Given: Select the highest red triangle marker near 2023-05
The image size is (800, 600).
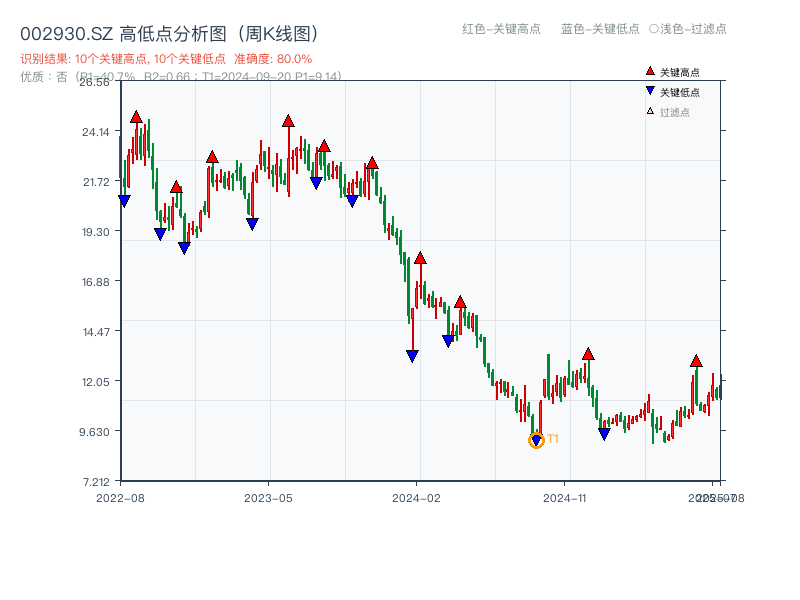Looking at the screenshot, I should pyautogui.click(x=289, y=120).
